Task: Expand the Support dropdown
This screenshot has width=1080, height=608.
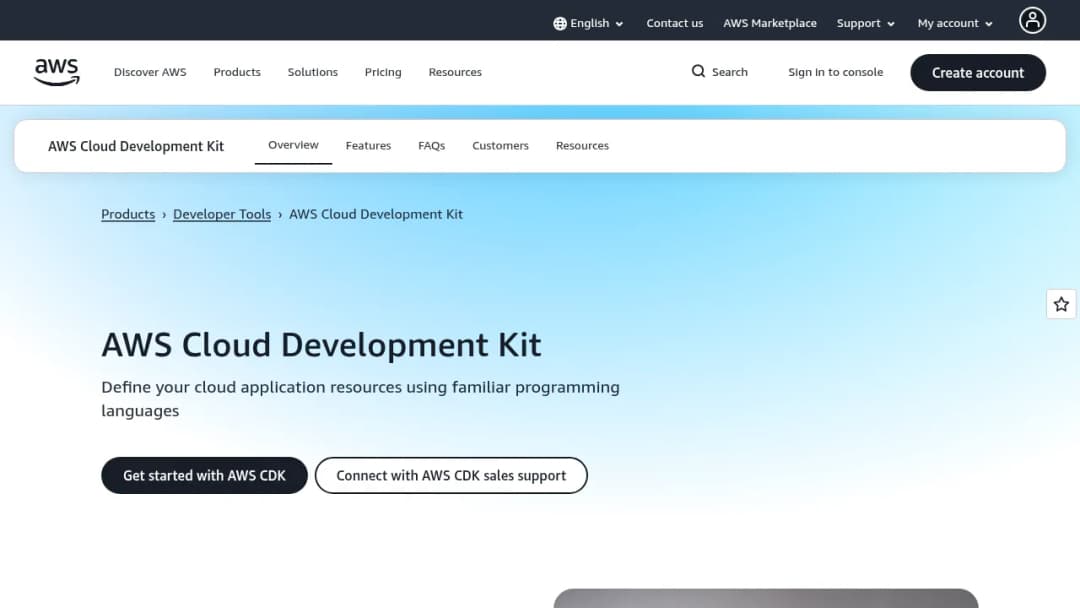Action: pos(865,23)
